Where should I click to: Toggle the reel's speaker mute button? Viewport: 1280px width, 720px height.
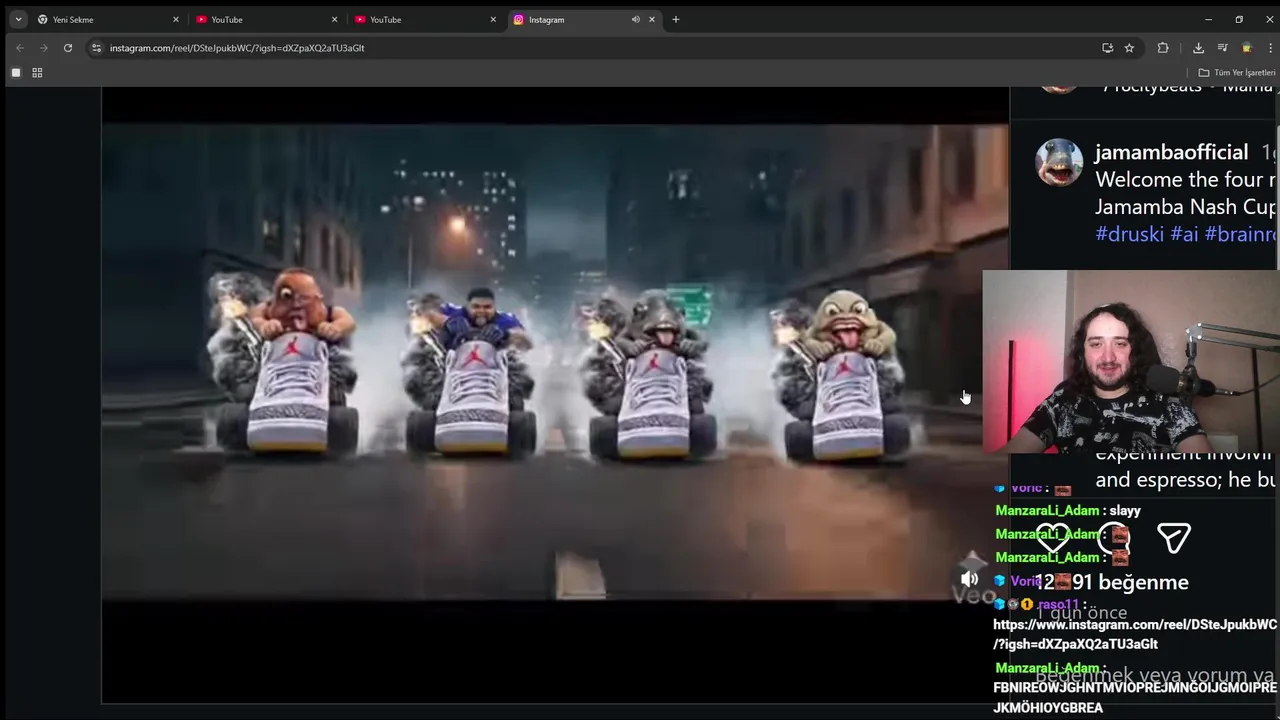(x=969, y=579)
